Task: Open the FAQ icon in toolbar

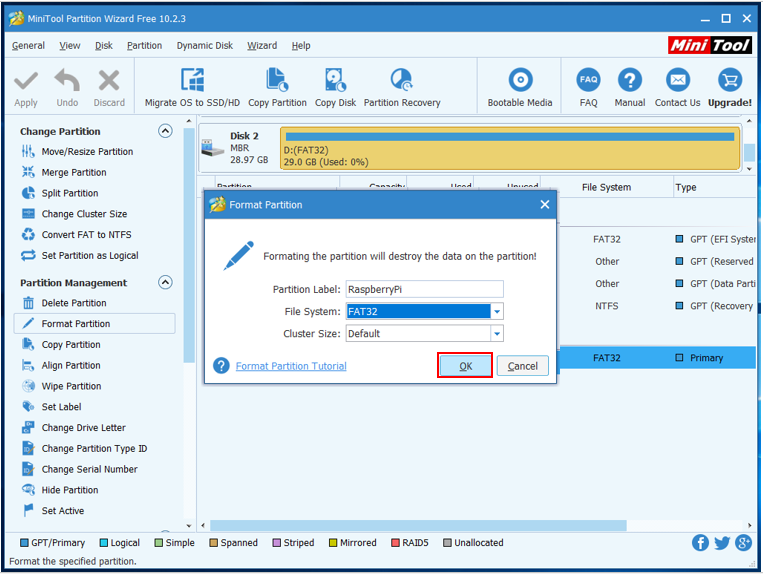Action: (x=588, y=80)
